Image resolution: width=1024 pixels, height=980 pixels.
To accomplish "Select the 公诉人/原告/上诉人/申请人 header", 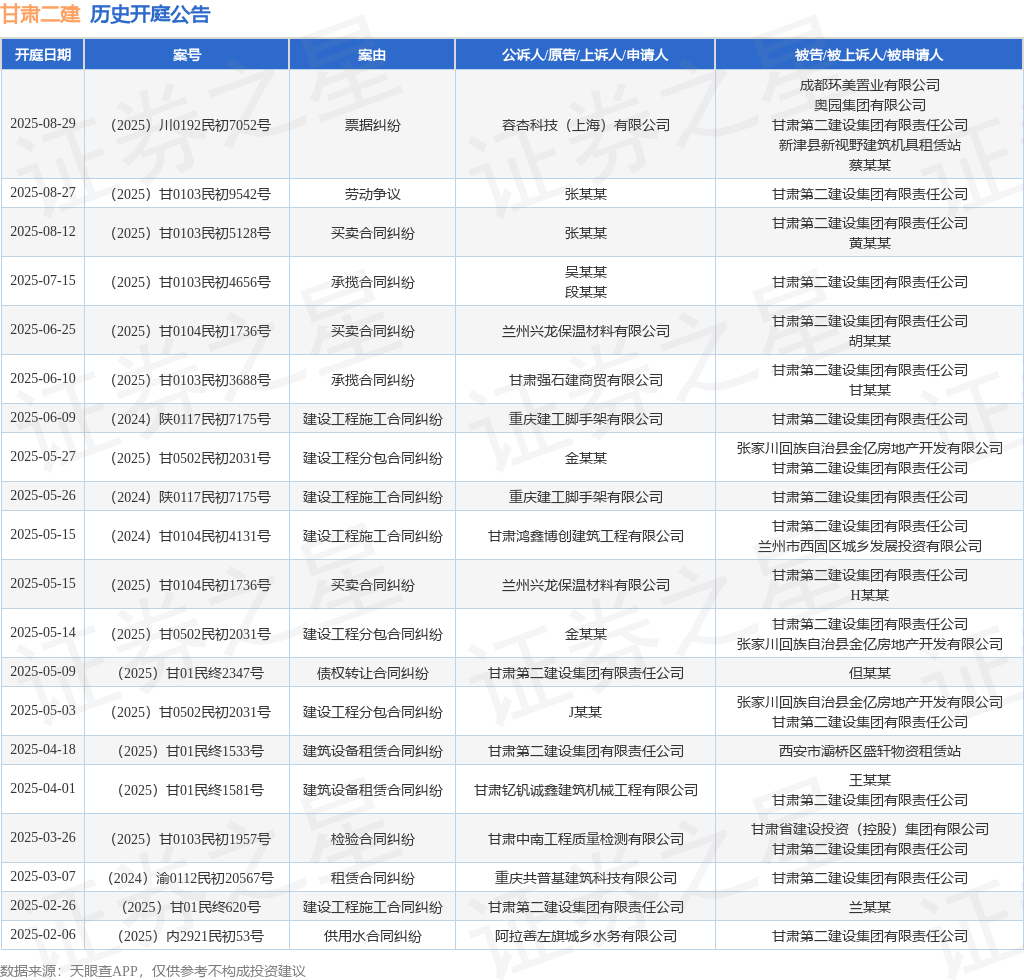I will click(x=585, y=55).
